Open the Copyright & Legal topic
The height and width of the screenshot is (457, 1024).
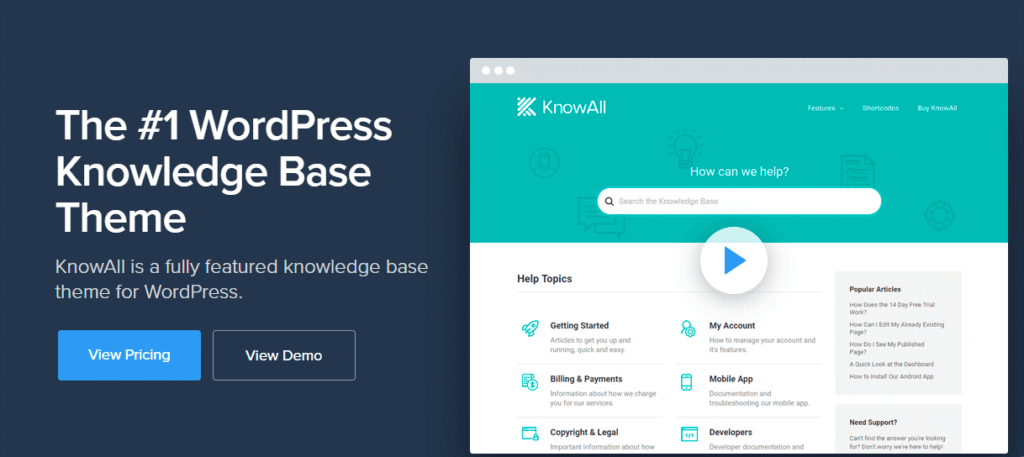pos(584,432)
